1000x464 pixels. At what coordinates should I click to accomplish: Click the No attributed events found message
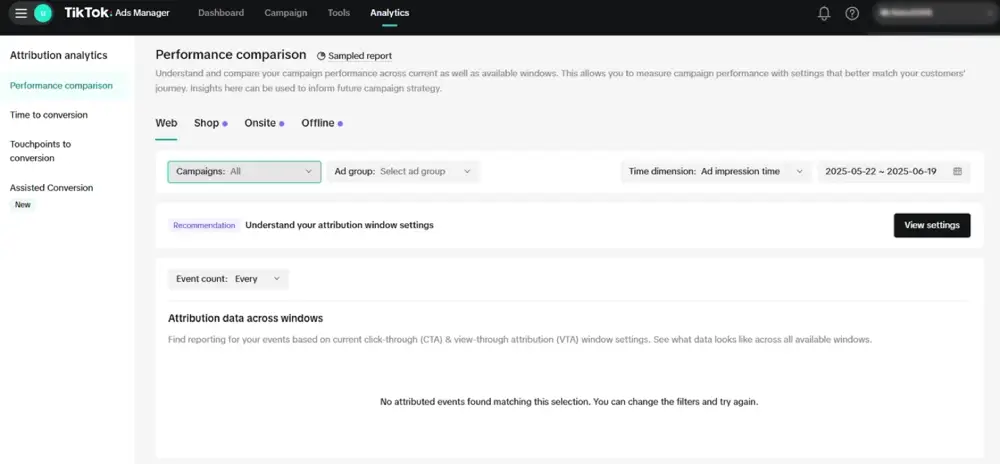(x=569, y=402)
